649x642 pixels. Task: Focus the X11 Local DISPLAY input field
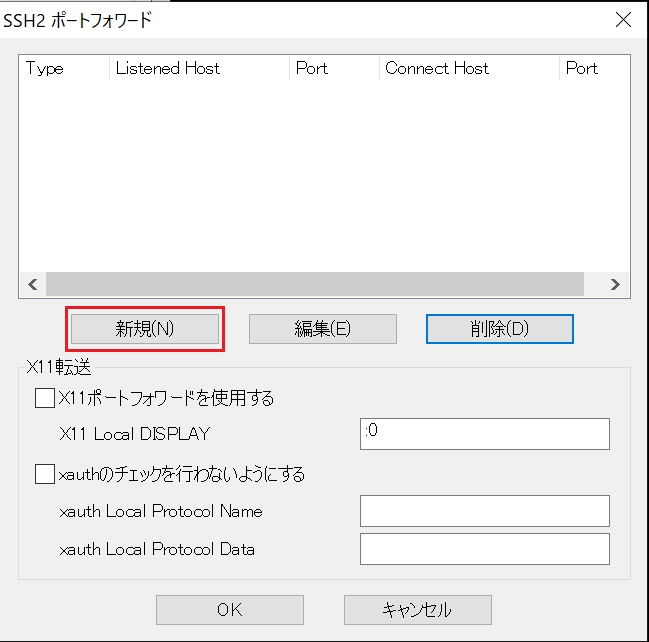pos(485,434)
